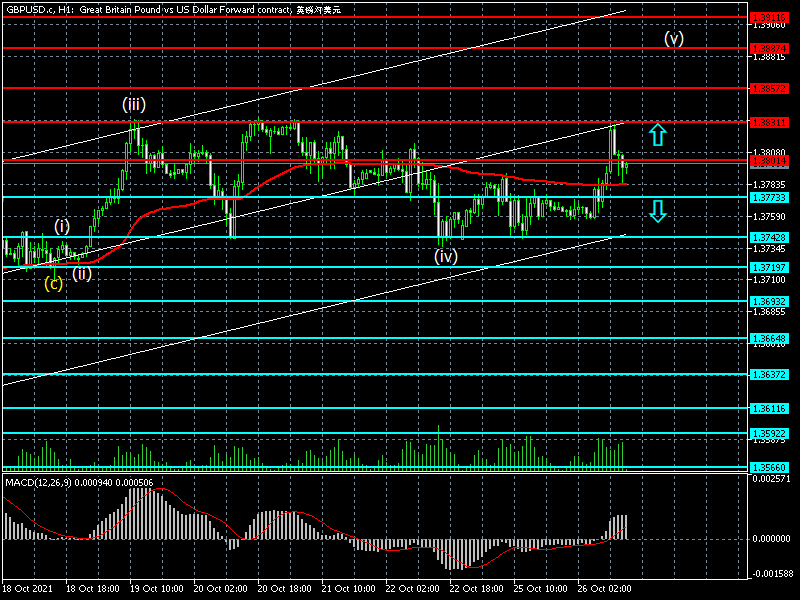800x600 pixels.
Task: Click the 1.37345 price scale value
Action: 770,248
